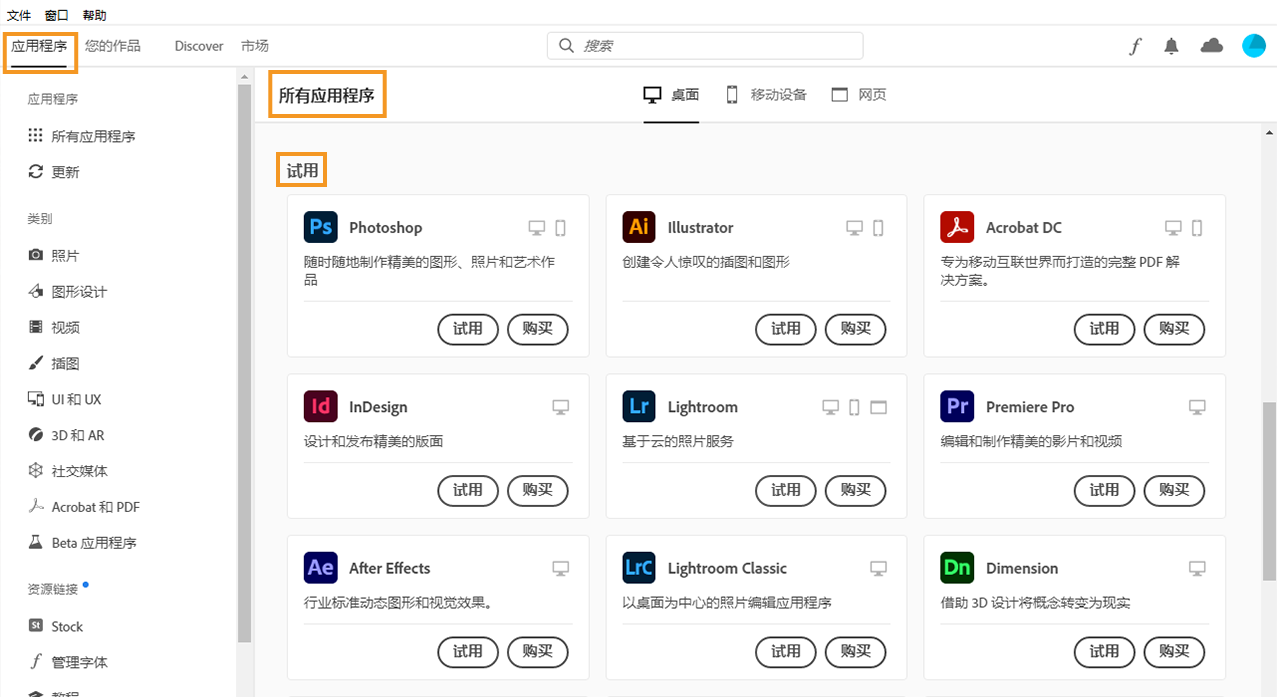Click the Photoshop app icon
The image size is (1277, 697).
[320, 227]
